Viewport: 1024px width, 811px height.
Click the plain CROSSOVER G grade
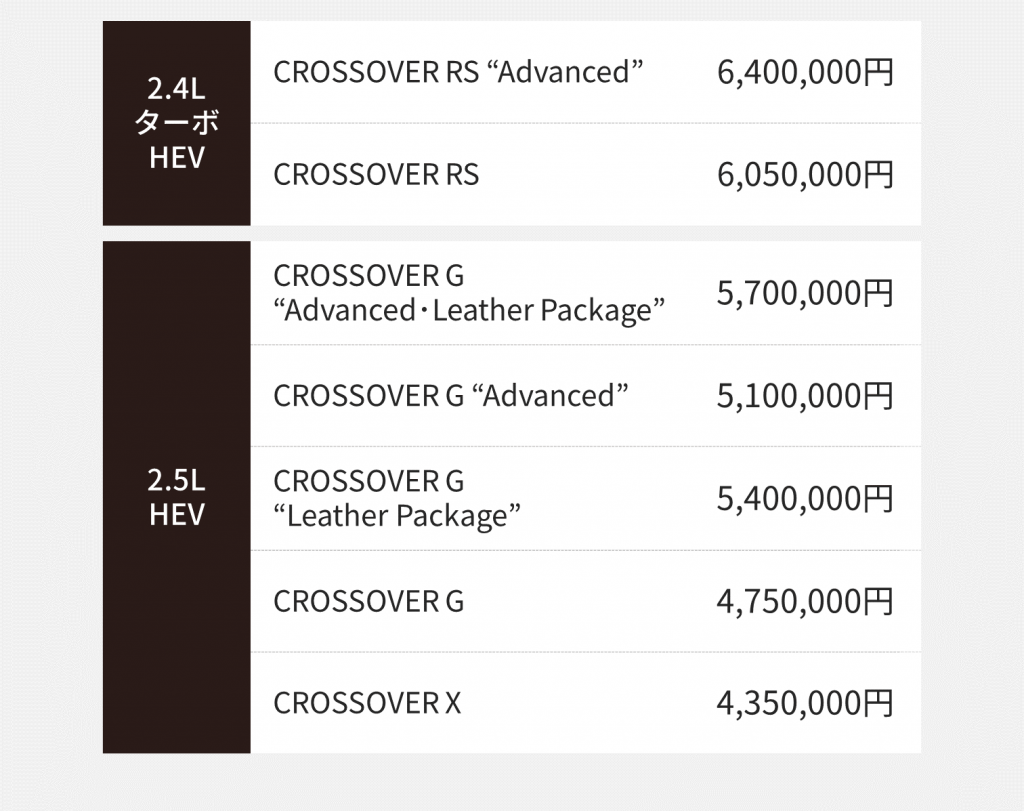pos(368,601)
